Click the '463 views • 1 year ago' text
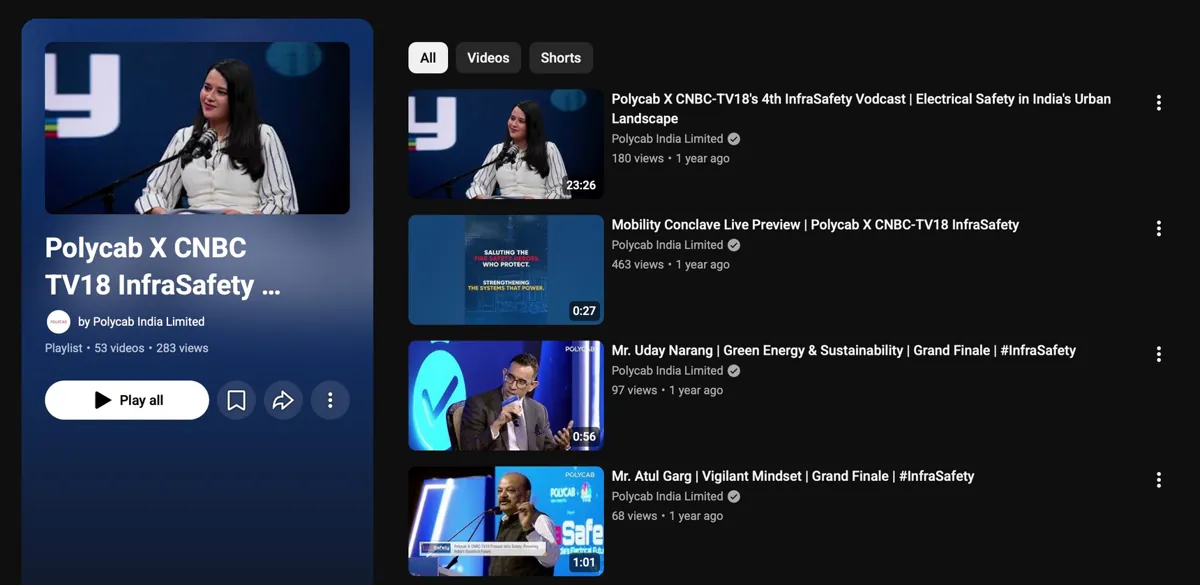1200x585 pixels. point(671,265)
